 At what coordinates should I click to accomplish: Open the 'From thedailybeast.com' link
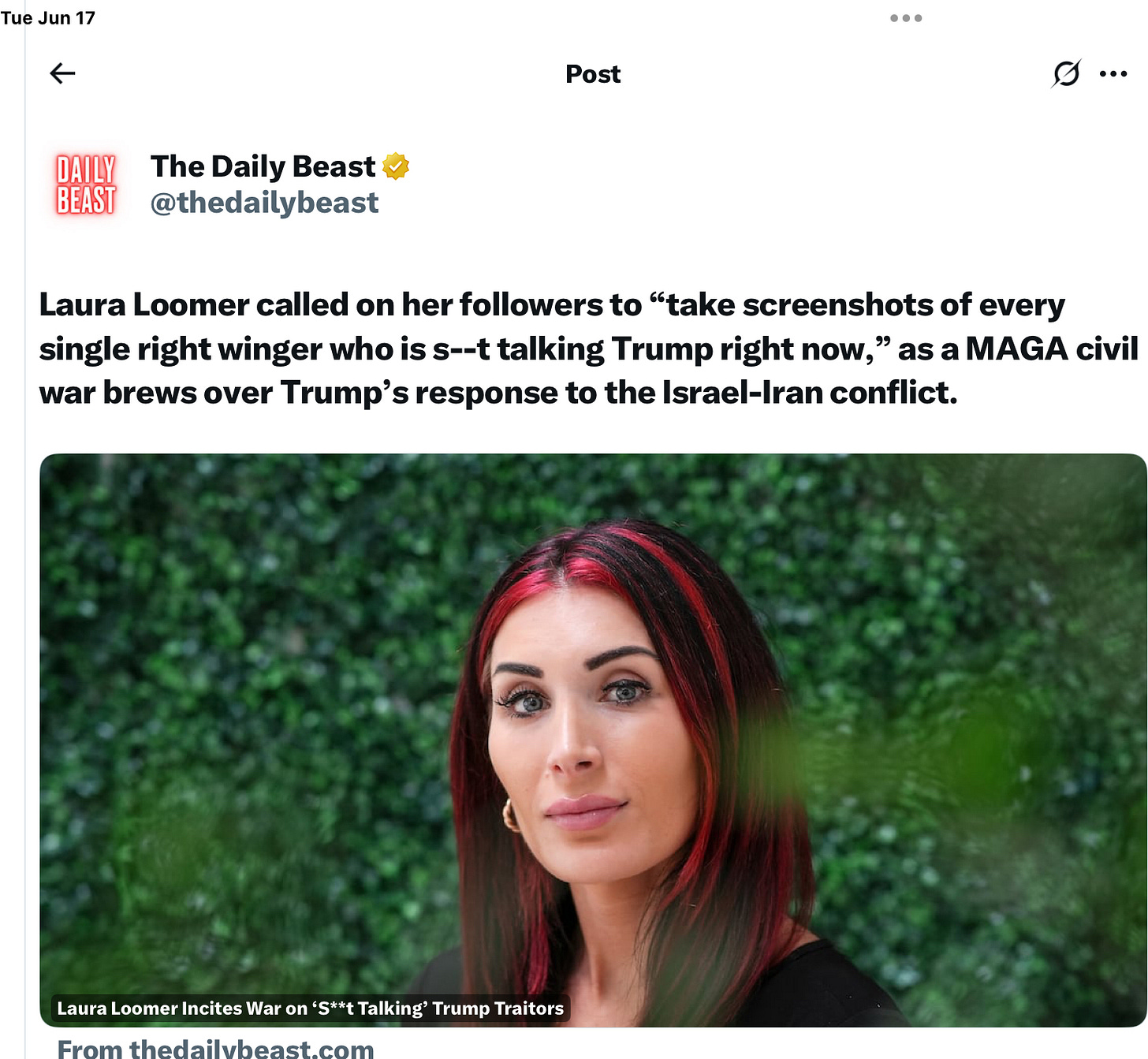click(215, 1048)
